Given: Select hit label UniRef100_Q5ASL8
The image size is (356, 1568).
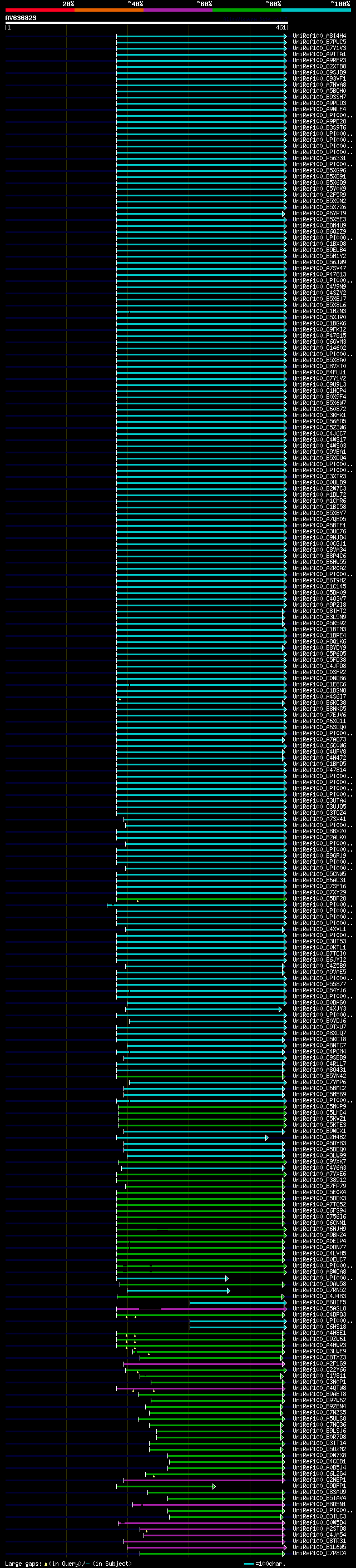Looking at the screenshot, I should 319,1309.
